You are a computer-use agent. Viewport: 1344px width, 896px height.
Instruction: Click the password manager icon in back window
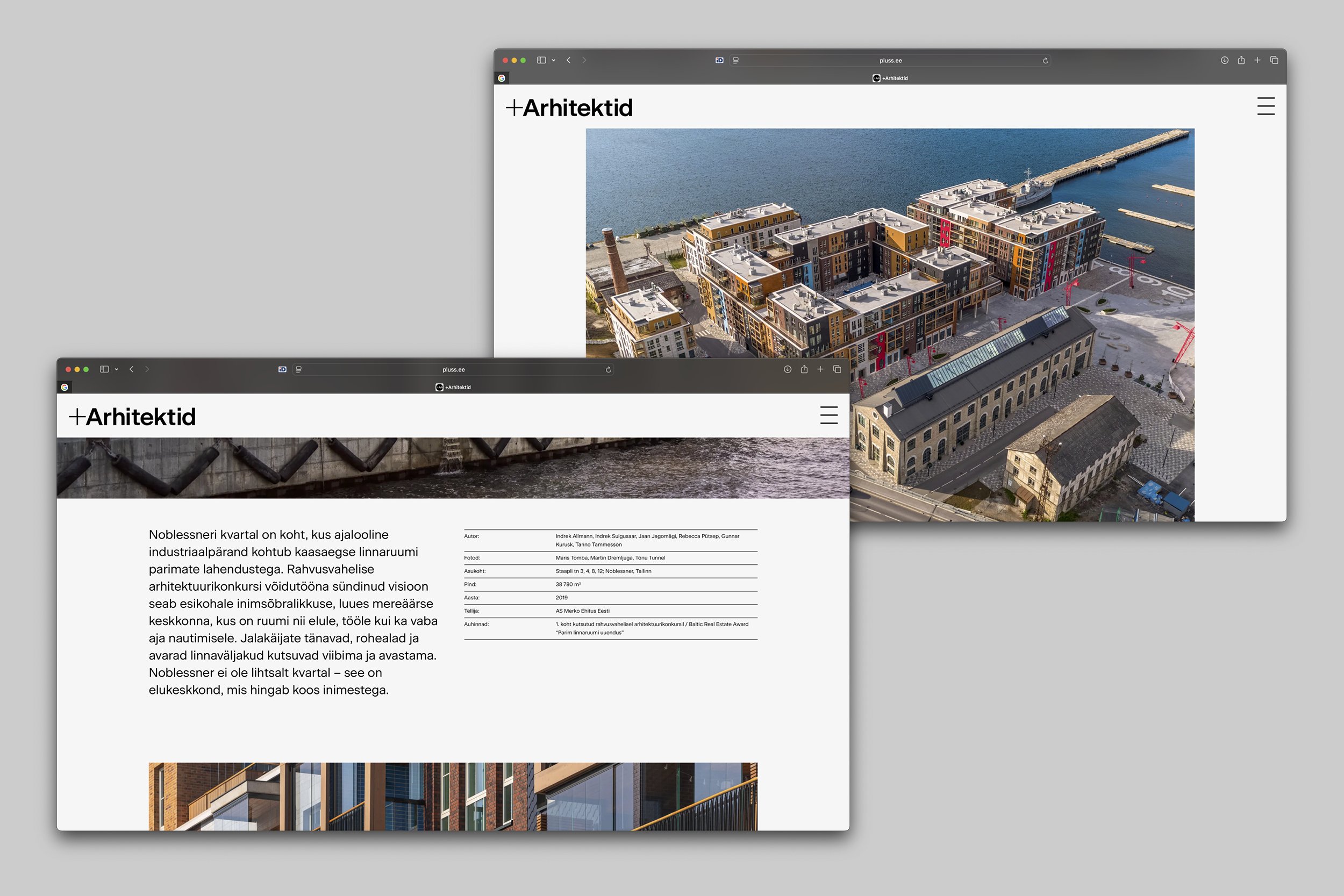[719, 60]
